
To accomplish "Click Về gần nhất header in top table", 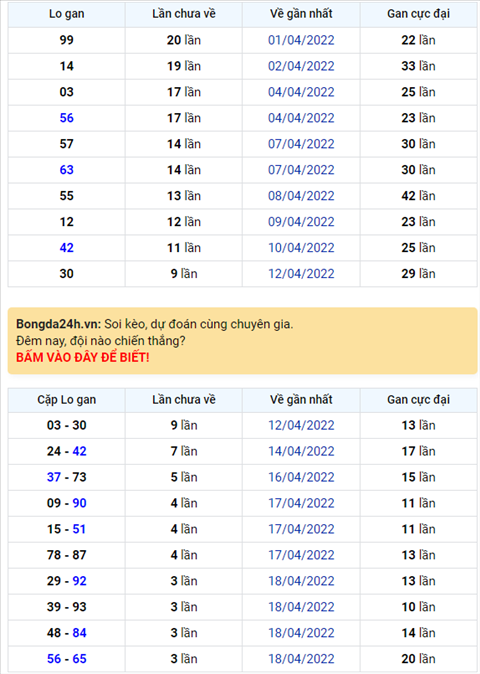I will coord(301,14).
